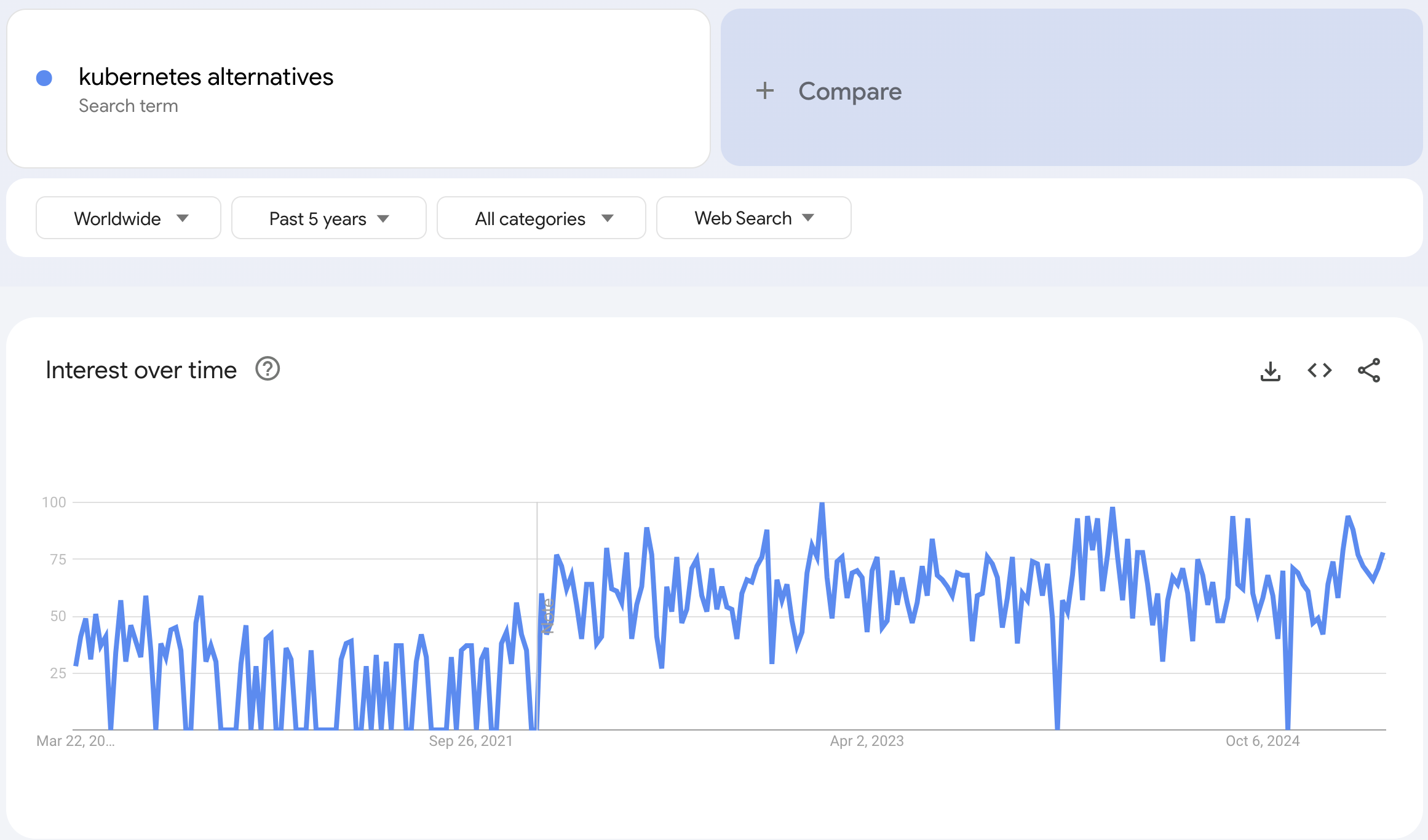Image resolution: width=1428 pixels, height=840 pixels.
Task: Click the Note marker on the chart
Action: 547,616
